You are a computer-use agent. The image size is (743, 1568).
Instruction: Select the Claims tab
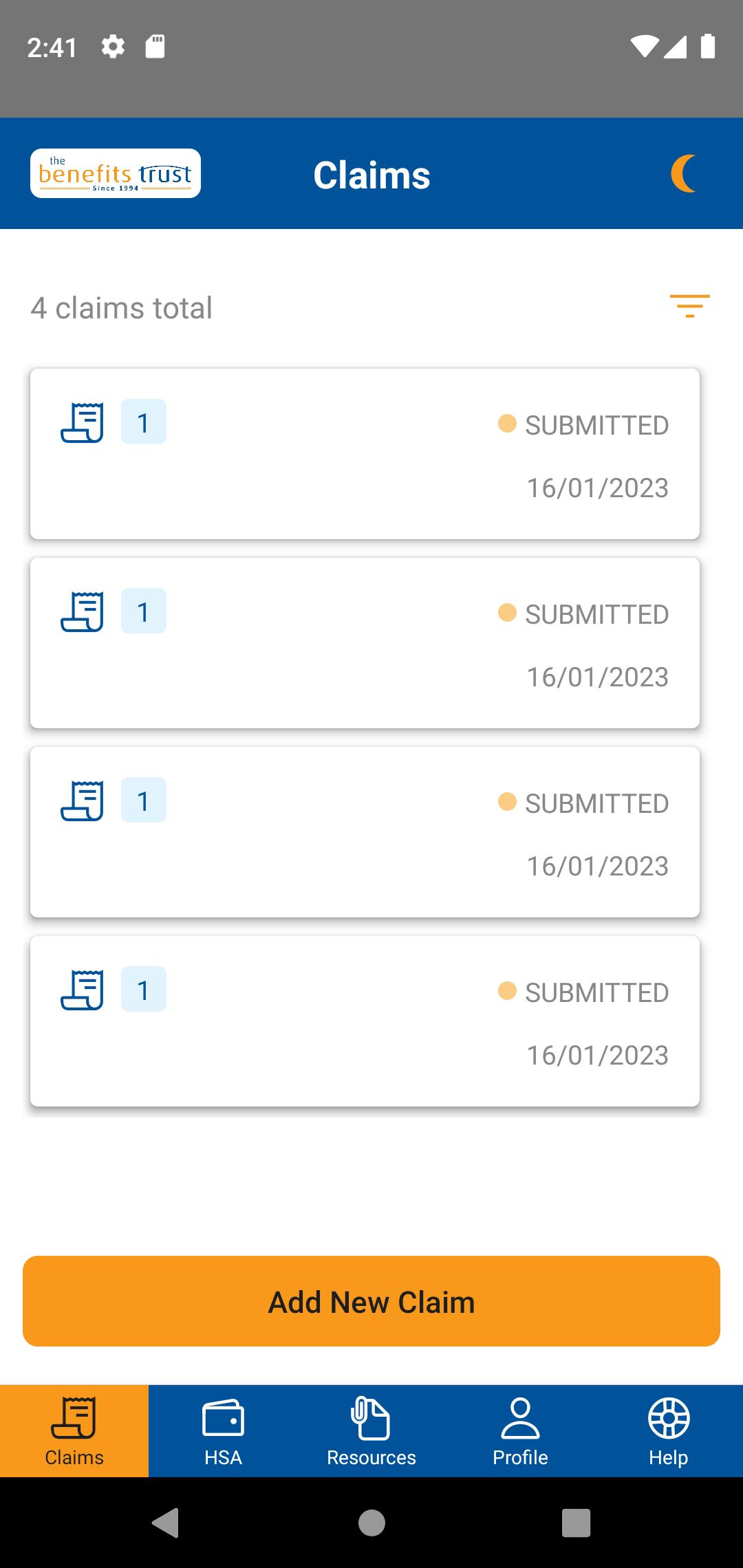74,1431
